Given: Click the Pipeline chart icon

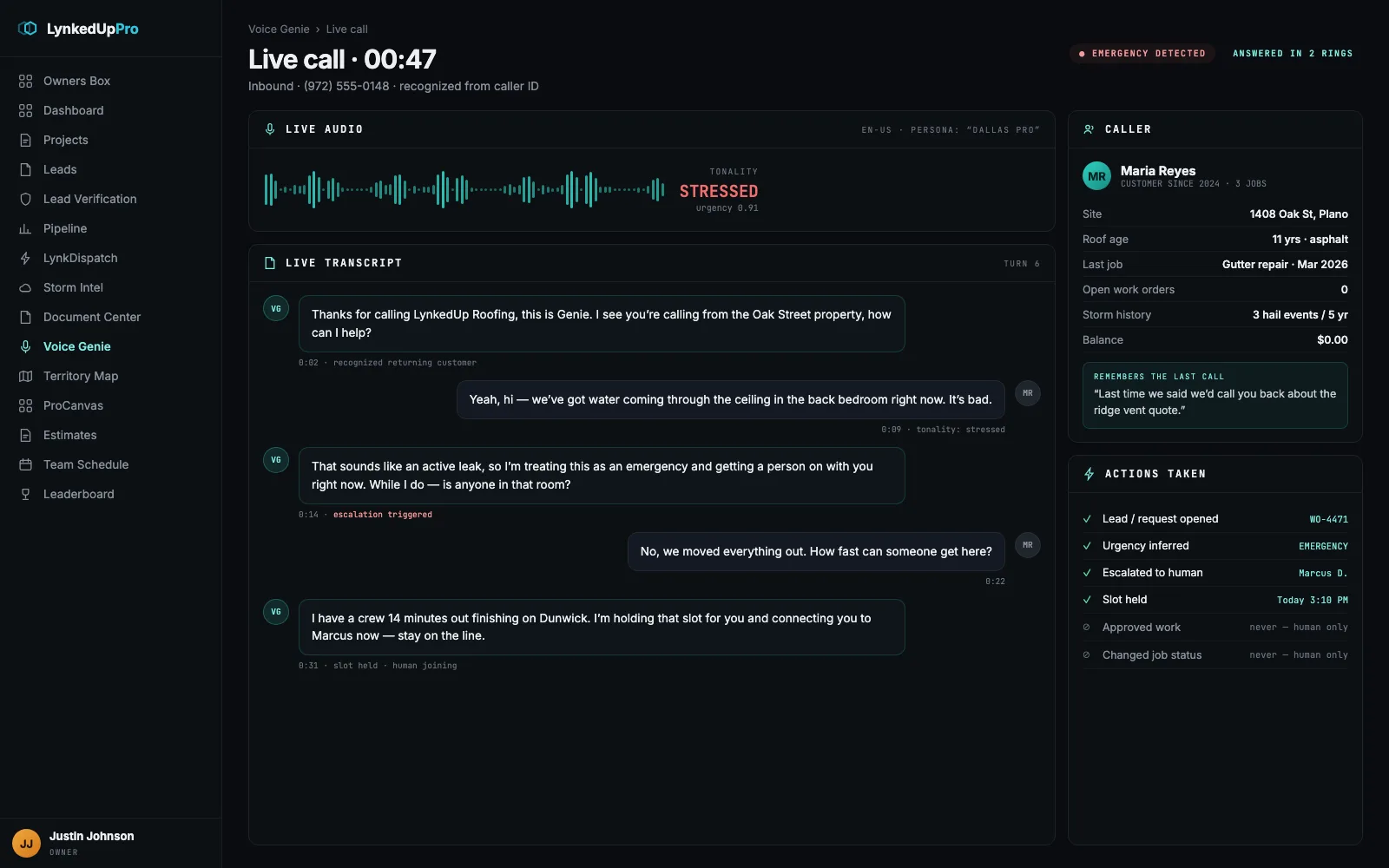Looking at the screenshot, I should [25, 228].
